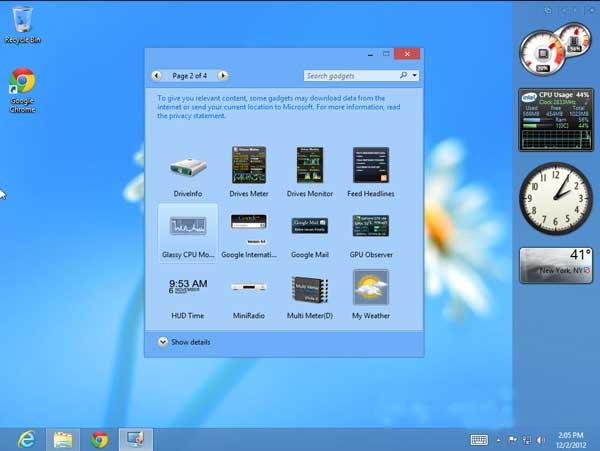
Task: Choose the Multi Meter(D) gadget icon
Action: [x=310, y=289]
